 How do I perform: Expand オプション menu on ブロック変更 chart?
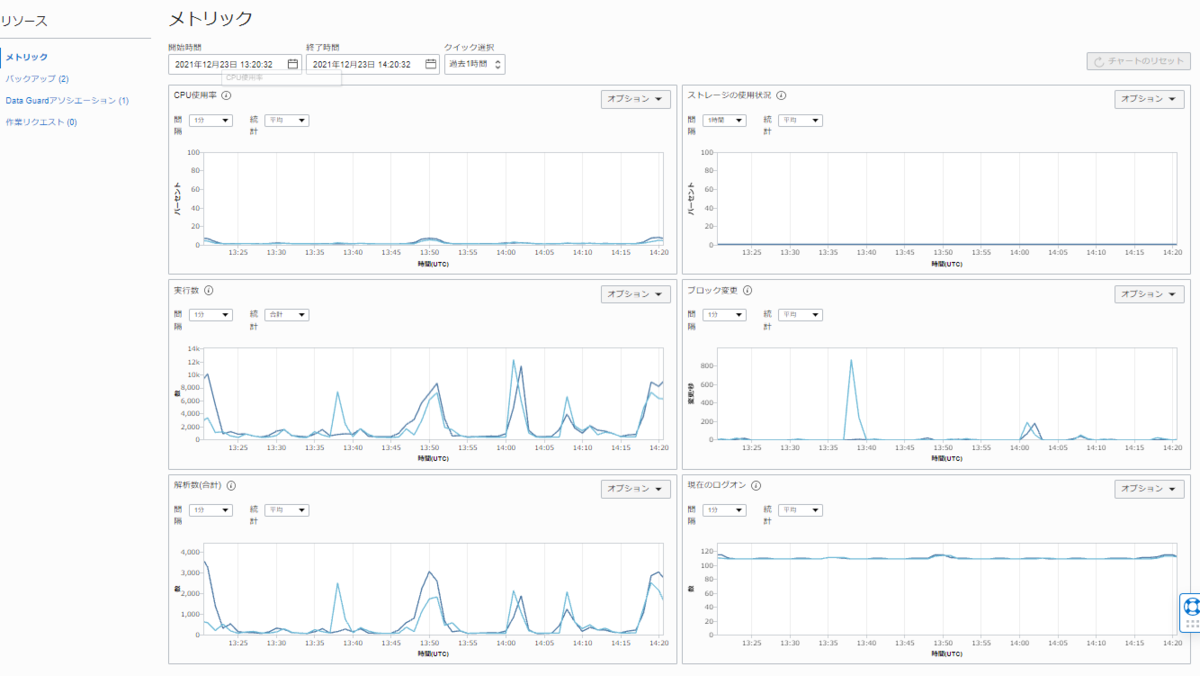[1149, 294]
